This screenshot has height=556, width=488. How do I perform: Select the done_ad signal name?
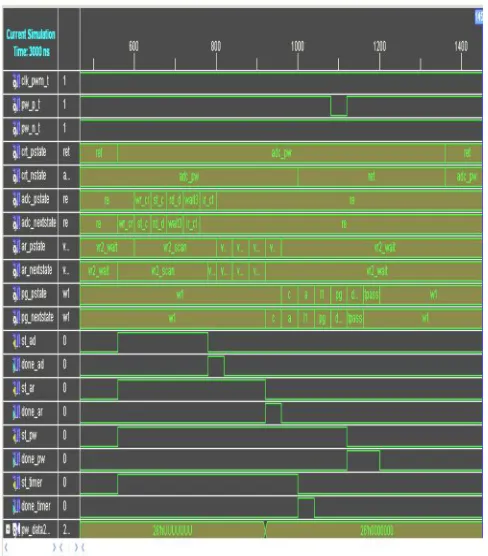(33, 365)
